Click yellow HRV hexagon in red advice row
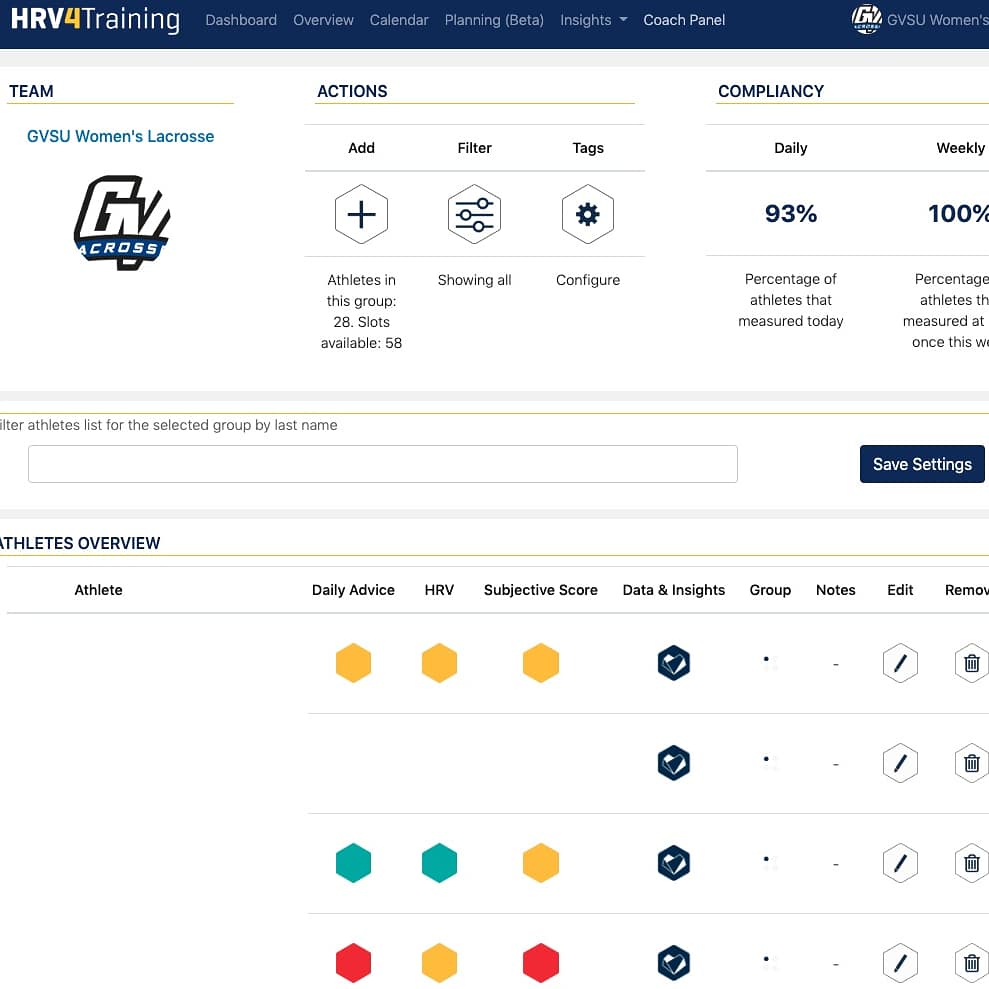This screenshot has width=989, height=989. click(440, 963)
